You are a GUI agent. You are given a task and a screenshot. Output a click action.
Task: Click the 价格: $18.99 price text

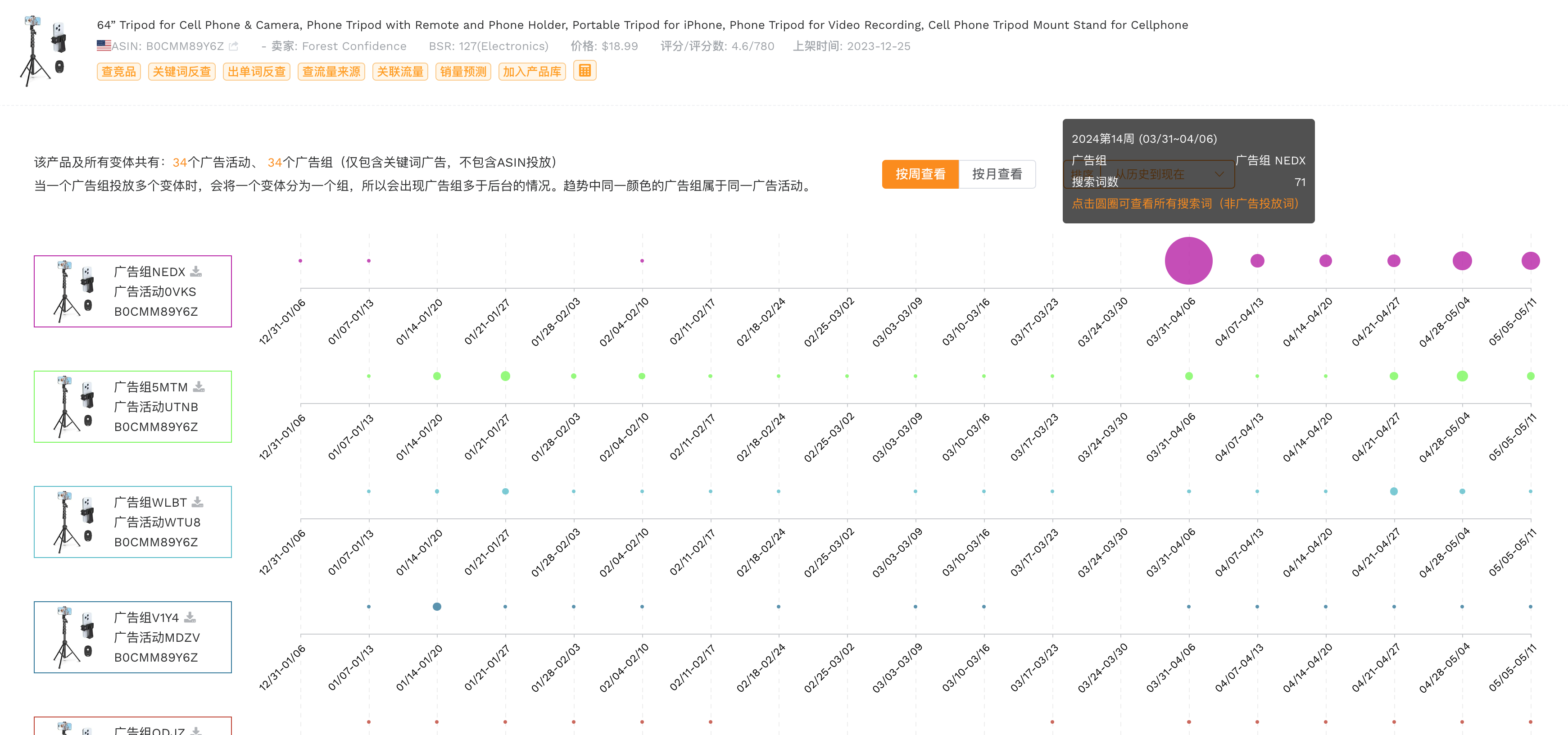click(604, 46)
